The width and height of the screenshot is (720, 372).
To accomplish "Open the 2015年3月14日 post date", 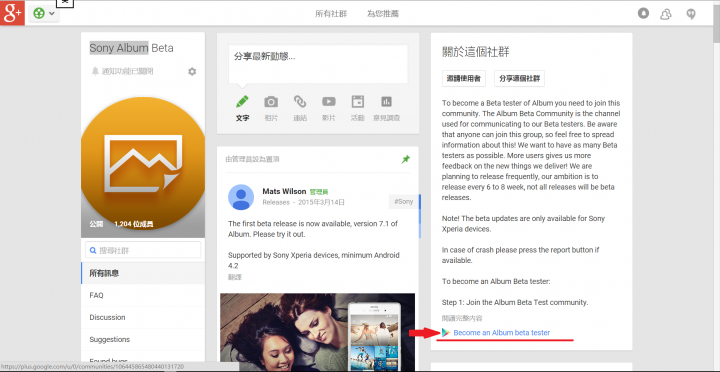I will pos(321,202).
